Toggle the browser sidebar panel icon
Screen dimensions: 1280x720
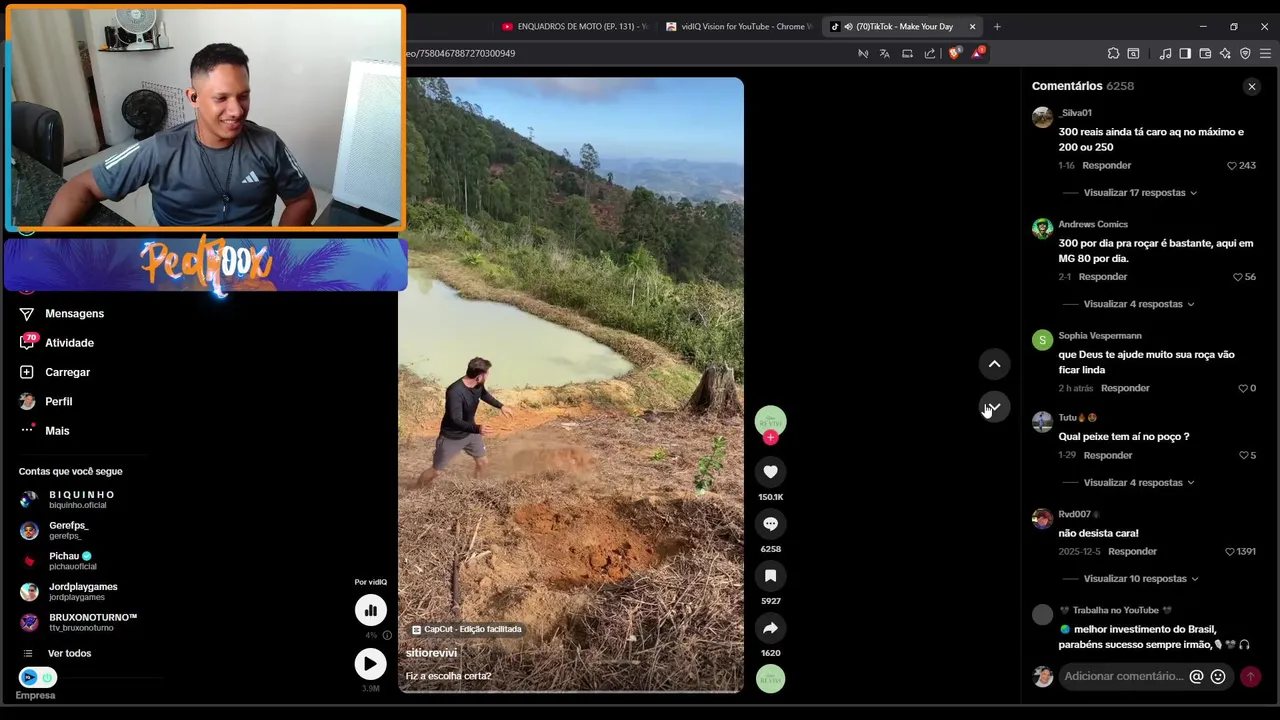1185,54
